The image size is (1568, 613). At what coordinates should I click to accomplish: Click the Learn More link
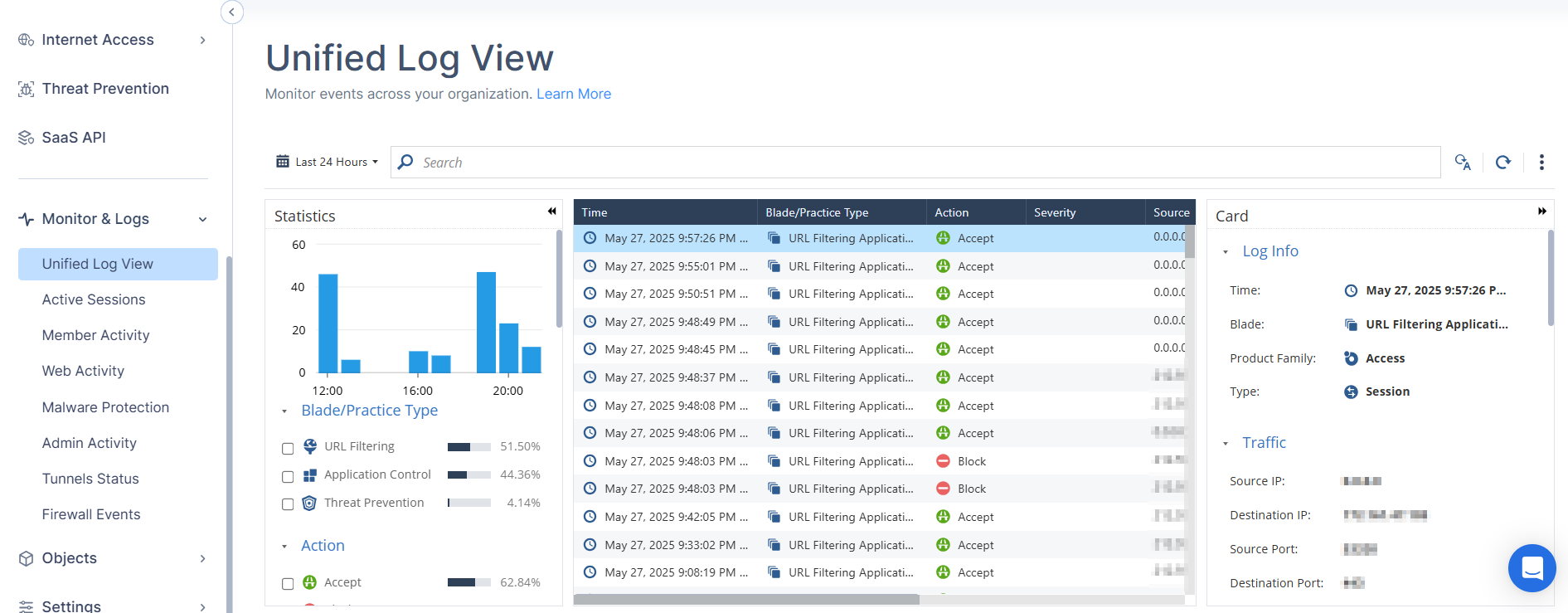point(574,94)
